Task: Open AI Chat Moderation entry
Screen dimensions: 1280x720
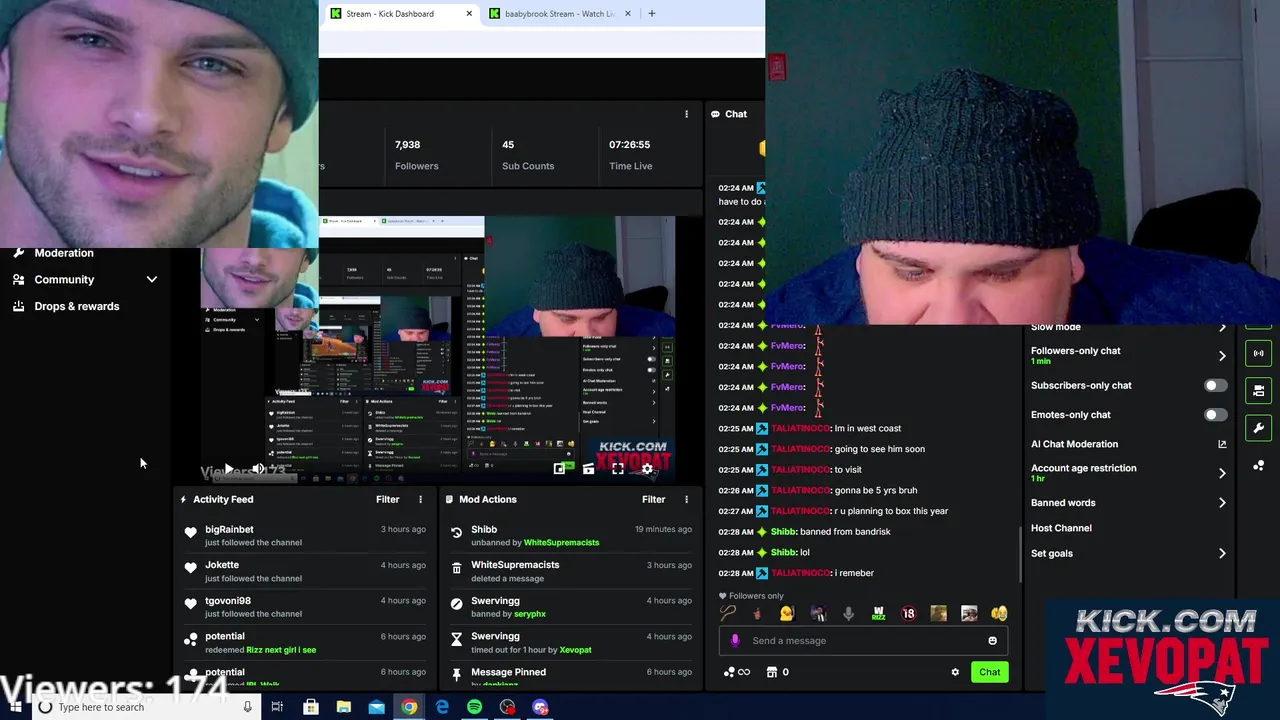Action: click(1074, 444)
